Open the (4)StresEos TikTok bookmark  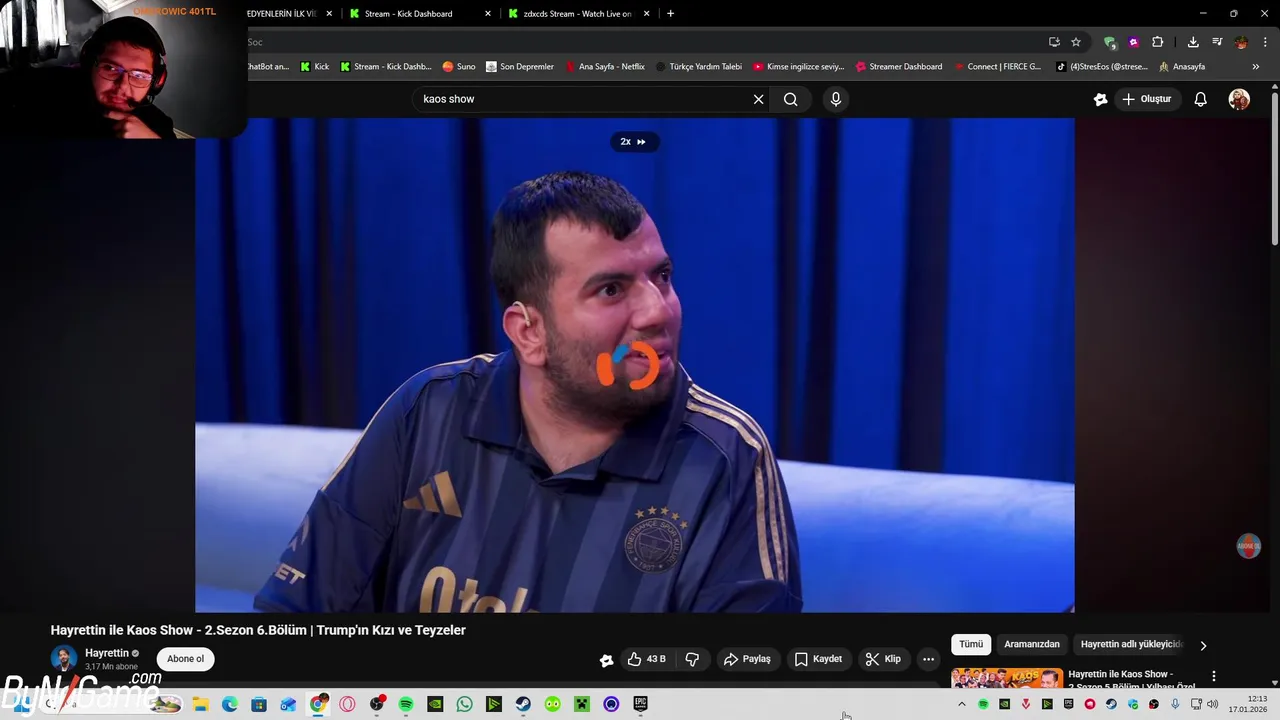click(x=1102, y=67)
